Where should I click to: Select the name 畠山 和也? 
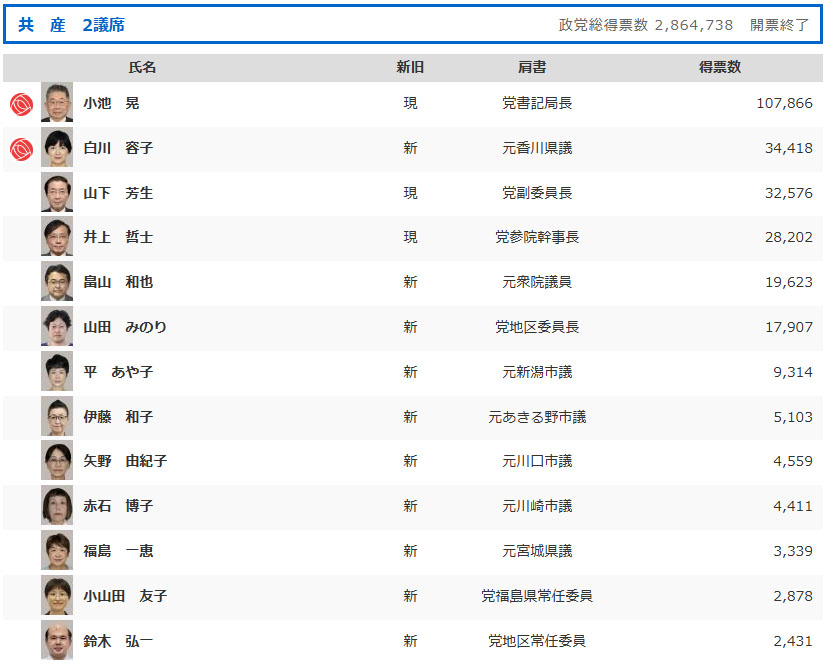pyautogui.click(x=118, y=282)
